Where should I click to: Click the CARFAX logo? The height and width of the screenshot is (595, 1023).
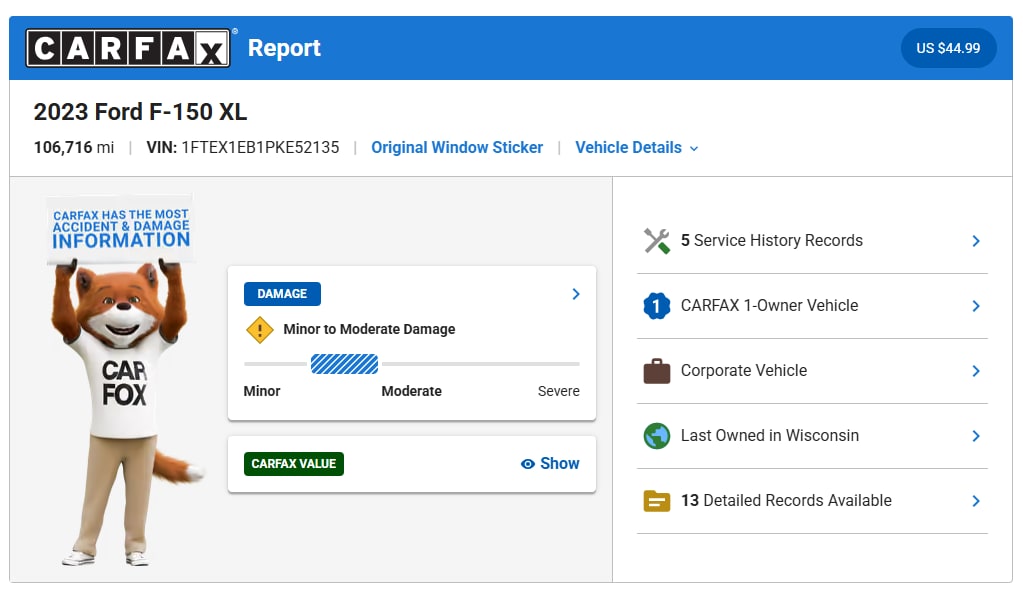128,48
